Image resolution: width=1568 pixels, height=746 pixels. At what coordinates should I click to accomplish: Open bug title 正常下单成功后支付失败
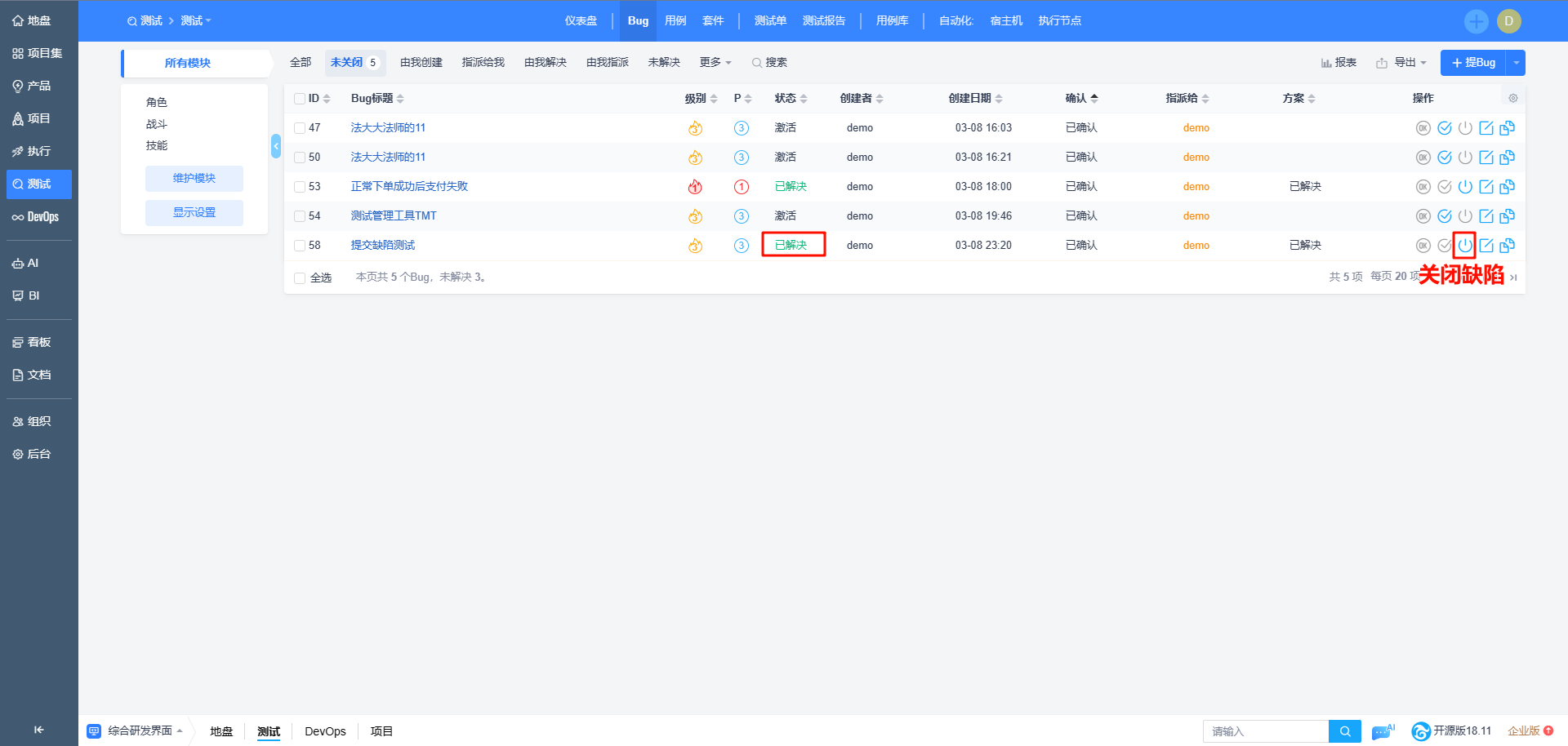point(409,187)
